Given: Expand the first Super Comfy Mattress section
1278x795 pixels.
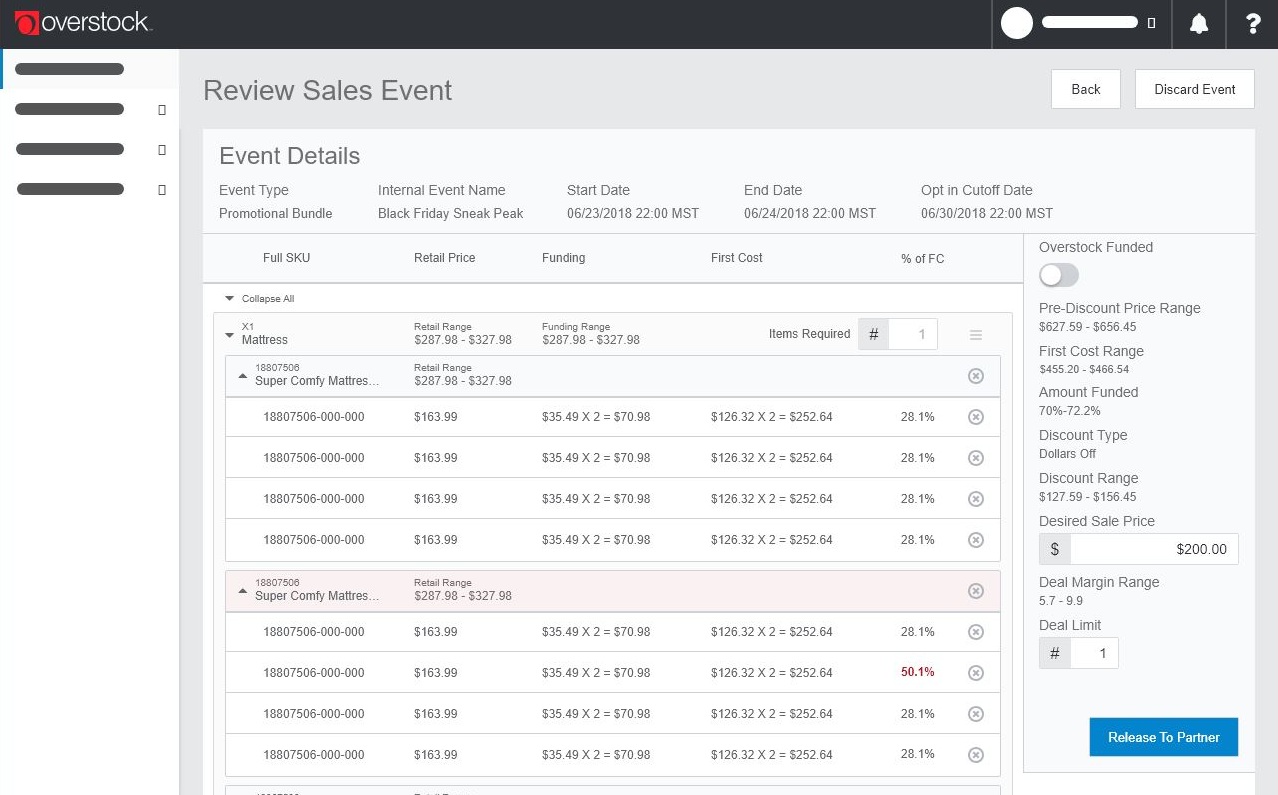Looking at the screenshot, I should coord(243,376).
